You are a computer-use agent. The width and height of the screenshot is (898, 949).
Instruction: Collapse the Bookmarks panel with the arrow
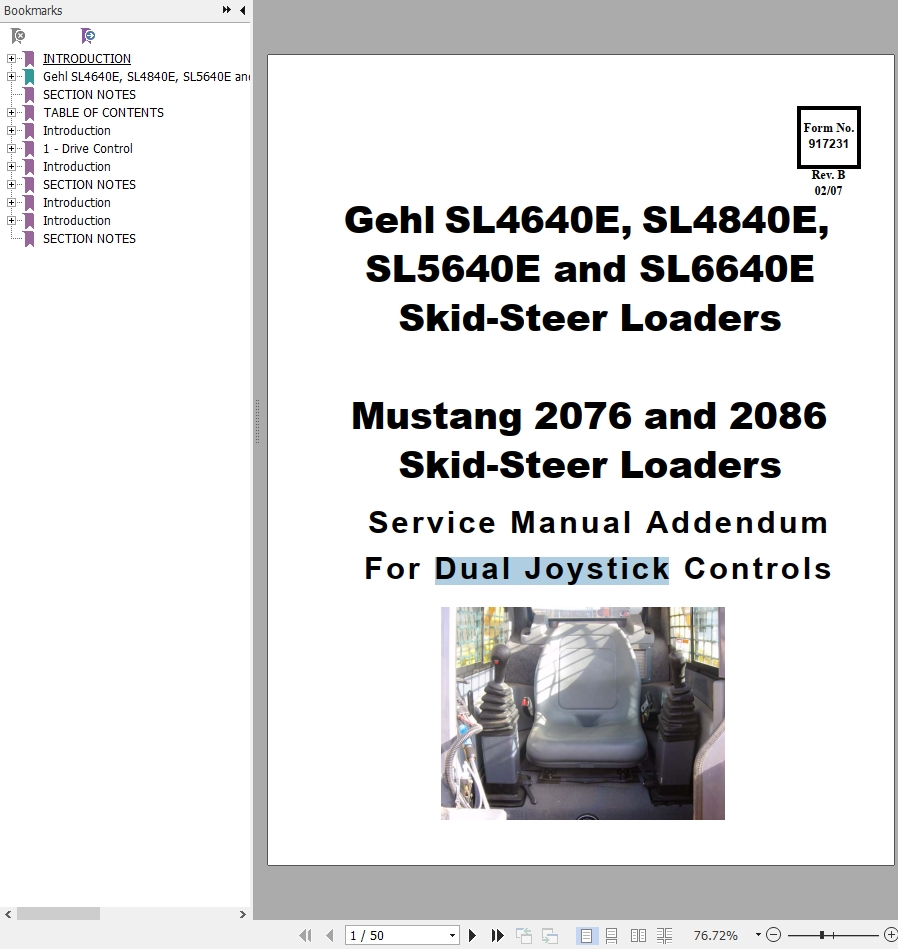coord(243,10)
